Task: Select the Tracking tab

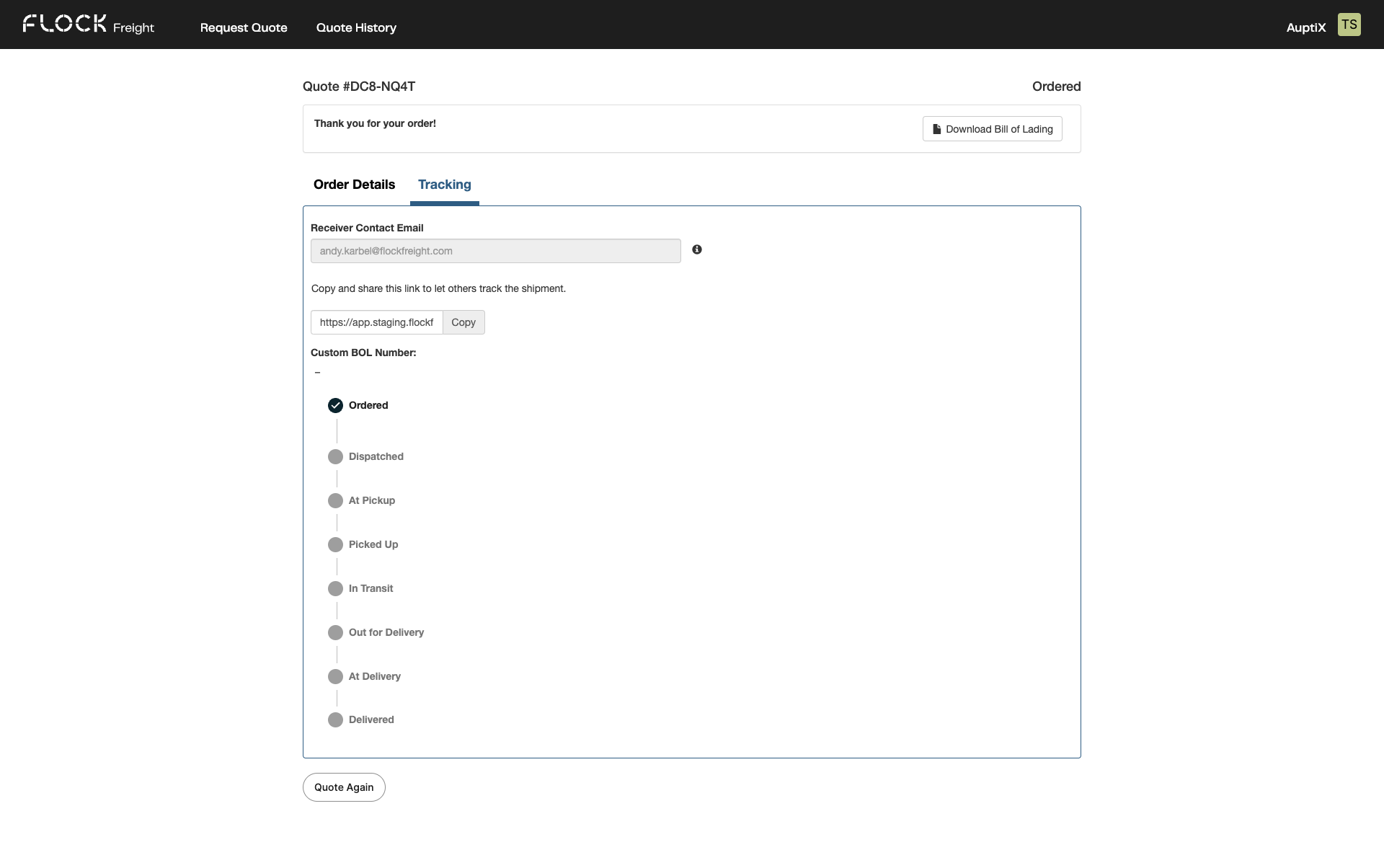Action: click(444, 185)
